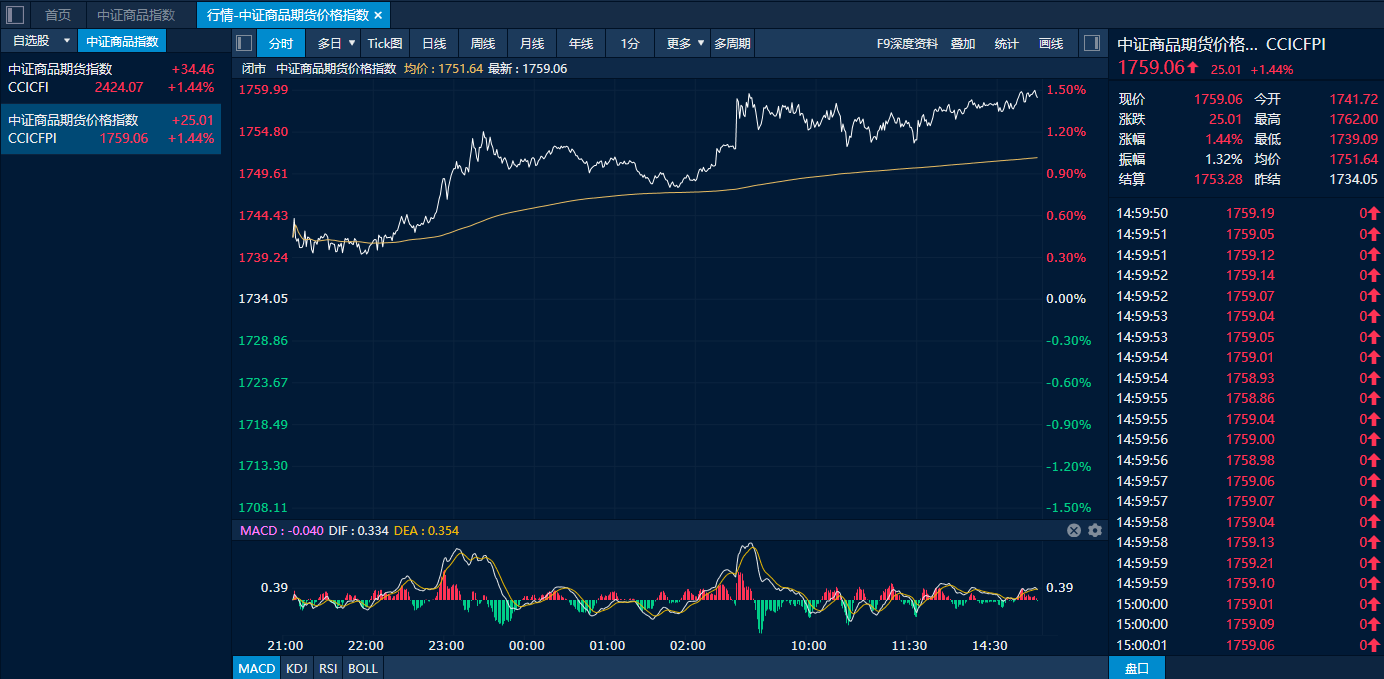The image size is (1384, 679).
Task: Open F9深度资料 detailed info
Action: (907, 43)
